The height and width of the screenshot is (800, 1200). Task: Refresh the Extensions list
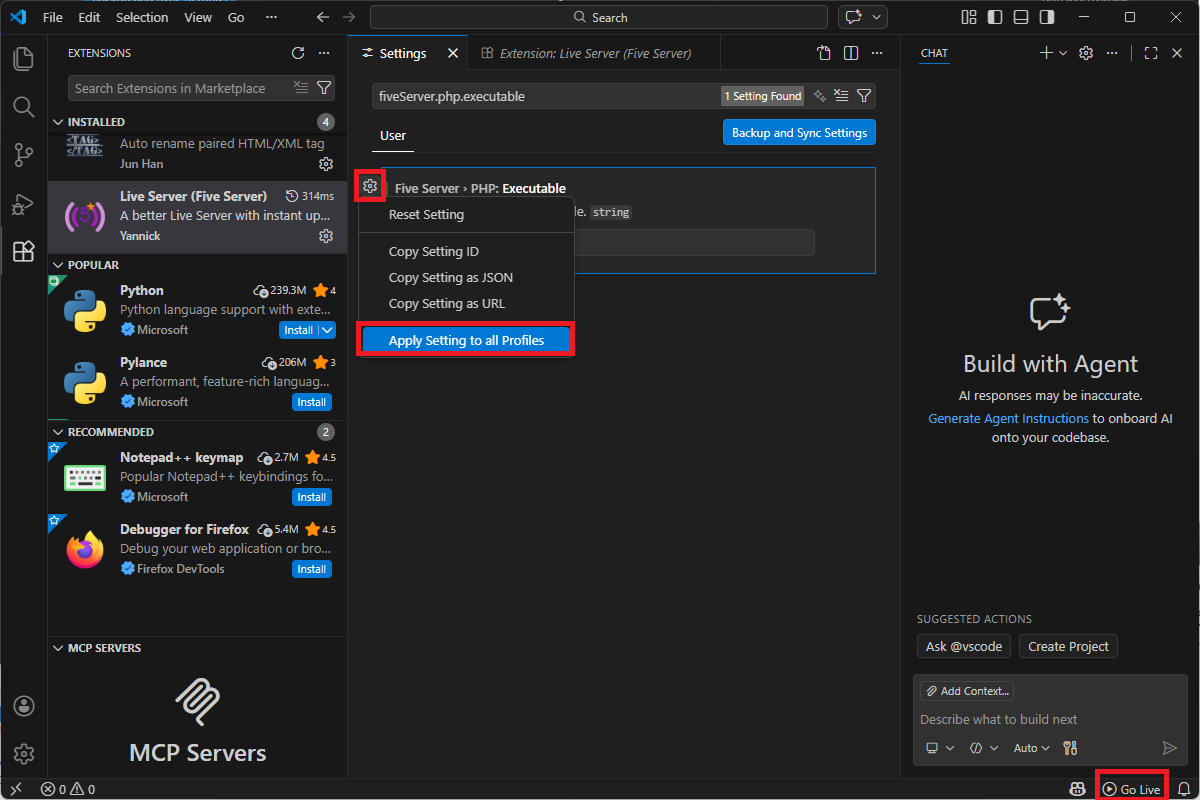pyautogui.click(x=298, y=53)
